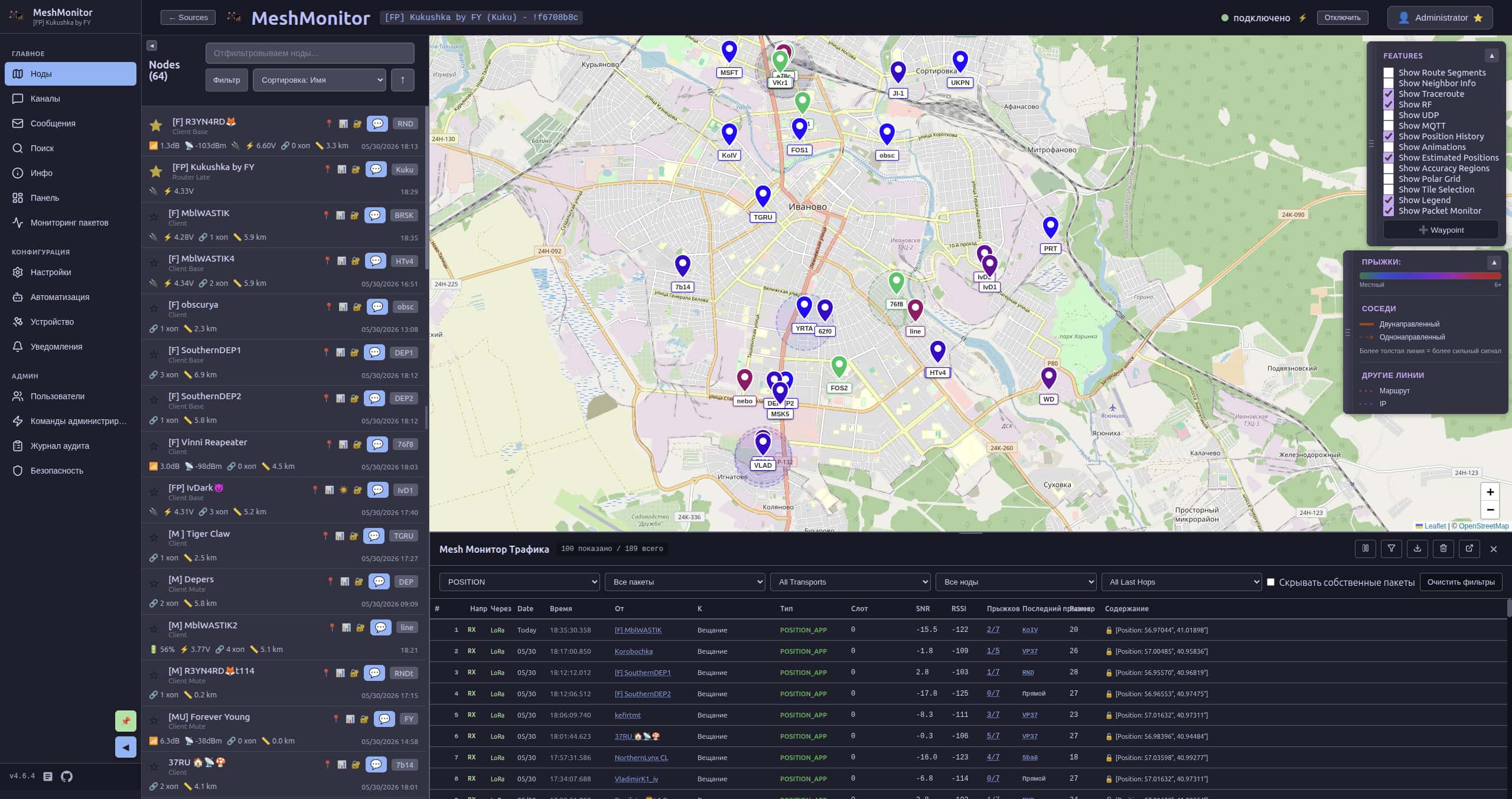Disable Show Position History
The image size is (1512, 799).
point(1389,136)
